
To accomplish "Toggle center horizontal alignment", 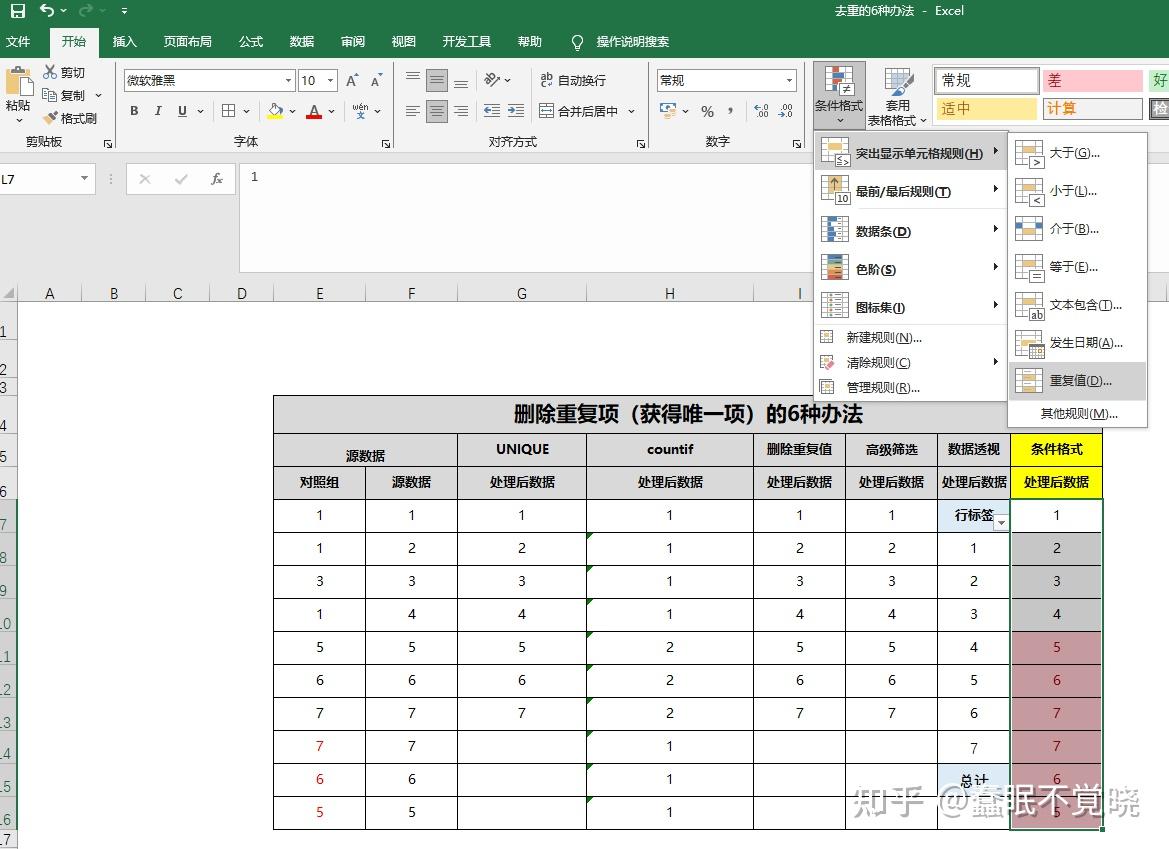I will point(437,111).
